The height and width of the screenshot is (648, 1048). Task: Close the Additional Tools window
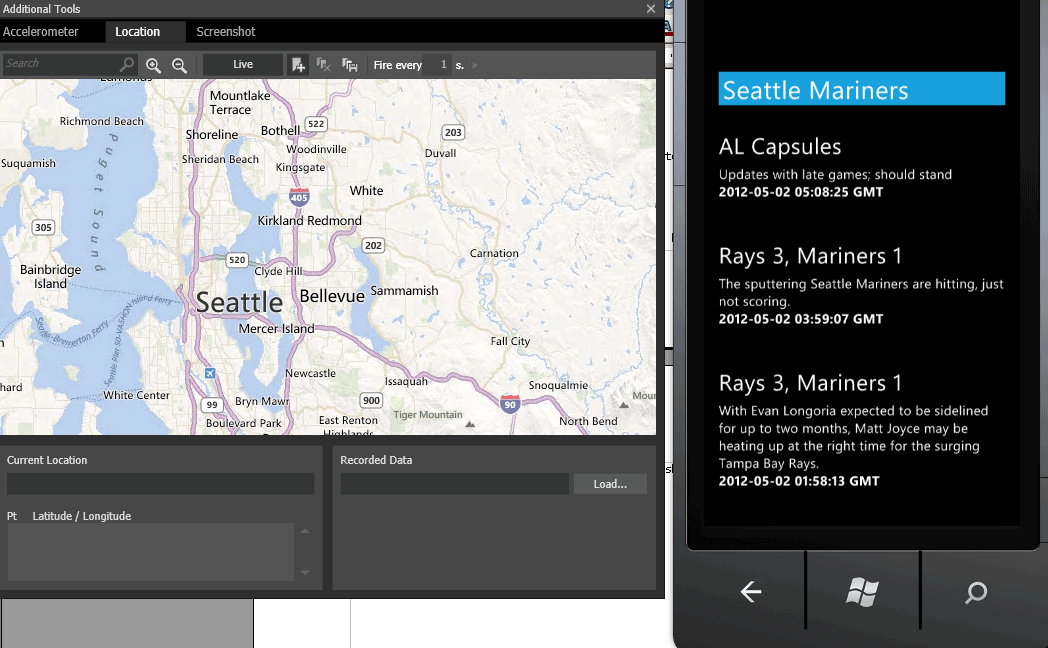point(651,9)
